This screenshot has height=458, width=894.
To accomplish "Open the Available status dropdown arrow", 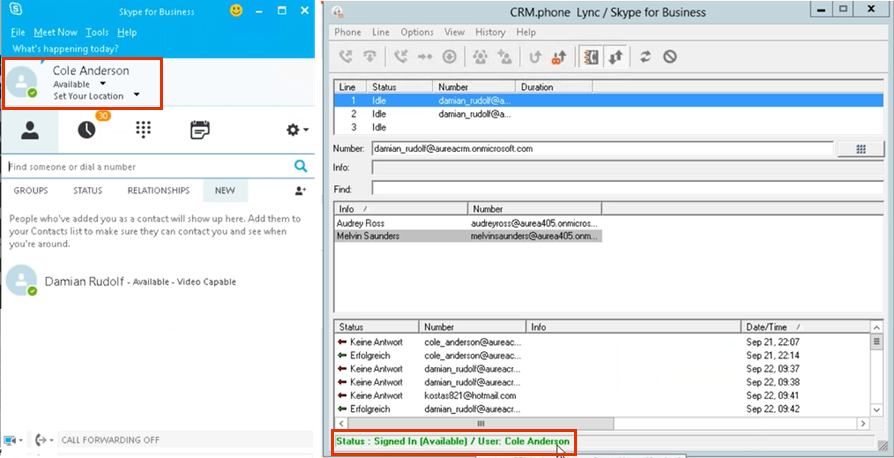I will [x=103, y=84].
